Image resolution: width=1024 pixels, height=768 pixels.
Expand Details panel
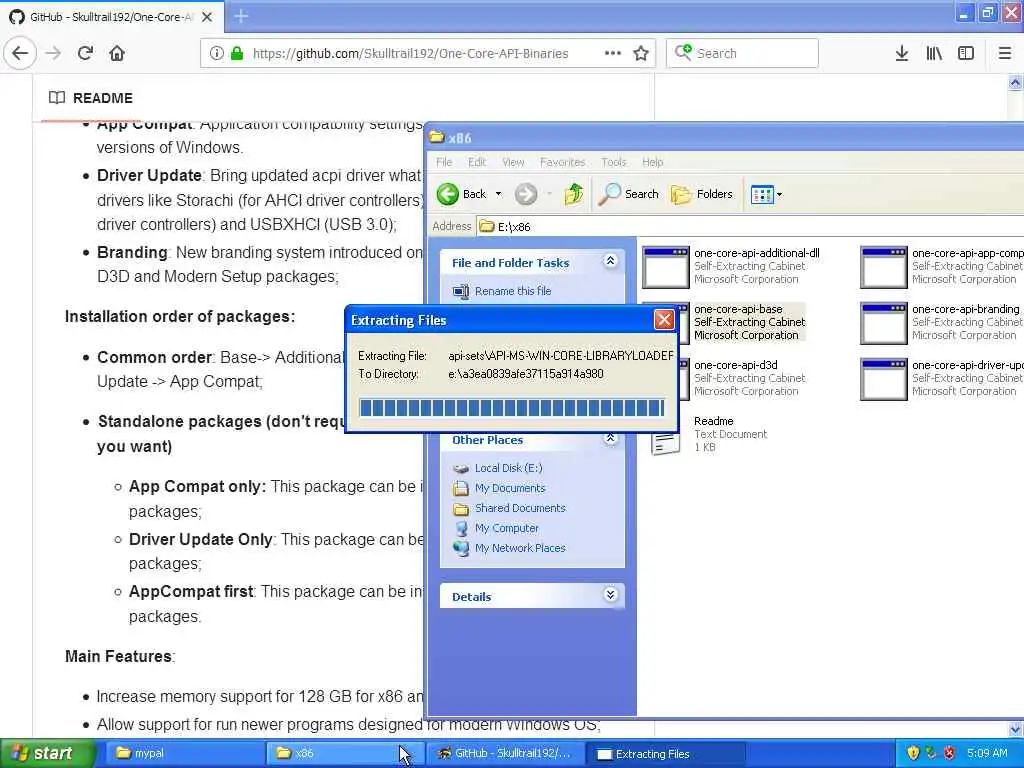point(610,595)
